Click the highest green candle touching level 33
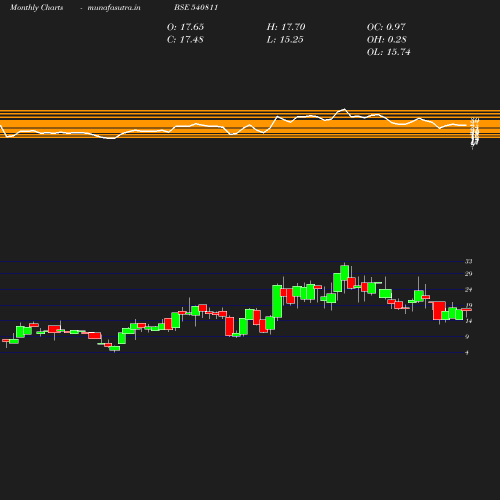The height and width of the screenshot is (500, 500). pos(345,273)
